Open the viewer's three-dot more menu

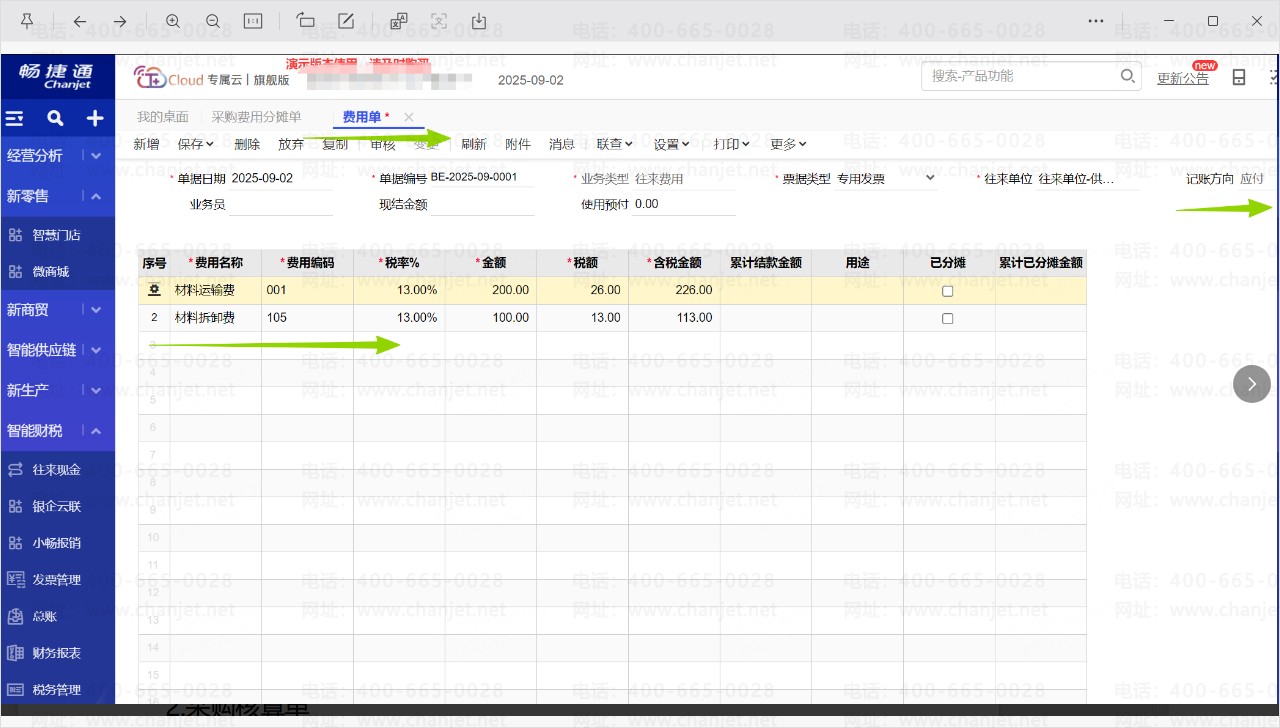(x=1096, y=21)
